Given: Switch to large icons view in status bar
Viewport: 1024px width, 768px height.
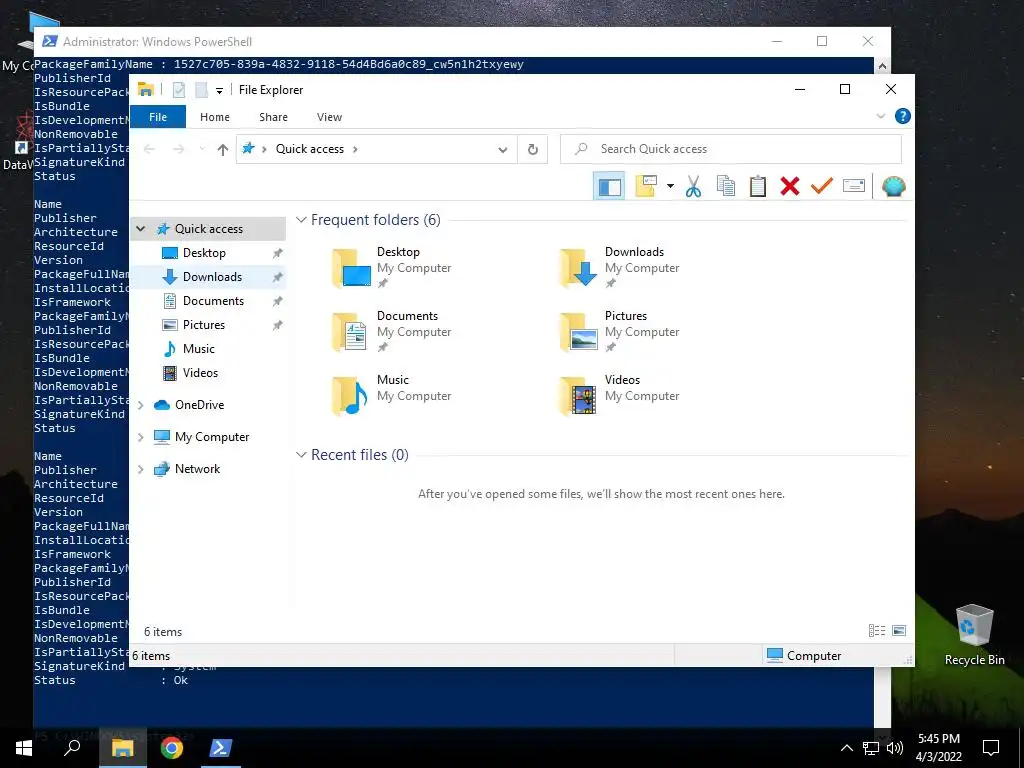Looking at the screenshot, I should pos(899,631).
